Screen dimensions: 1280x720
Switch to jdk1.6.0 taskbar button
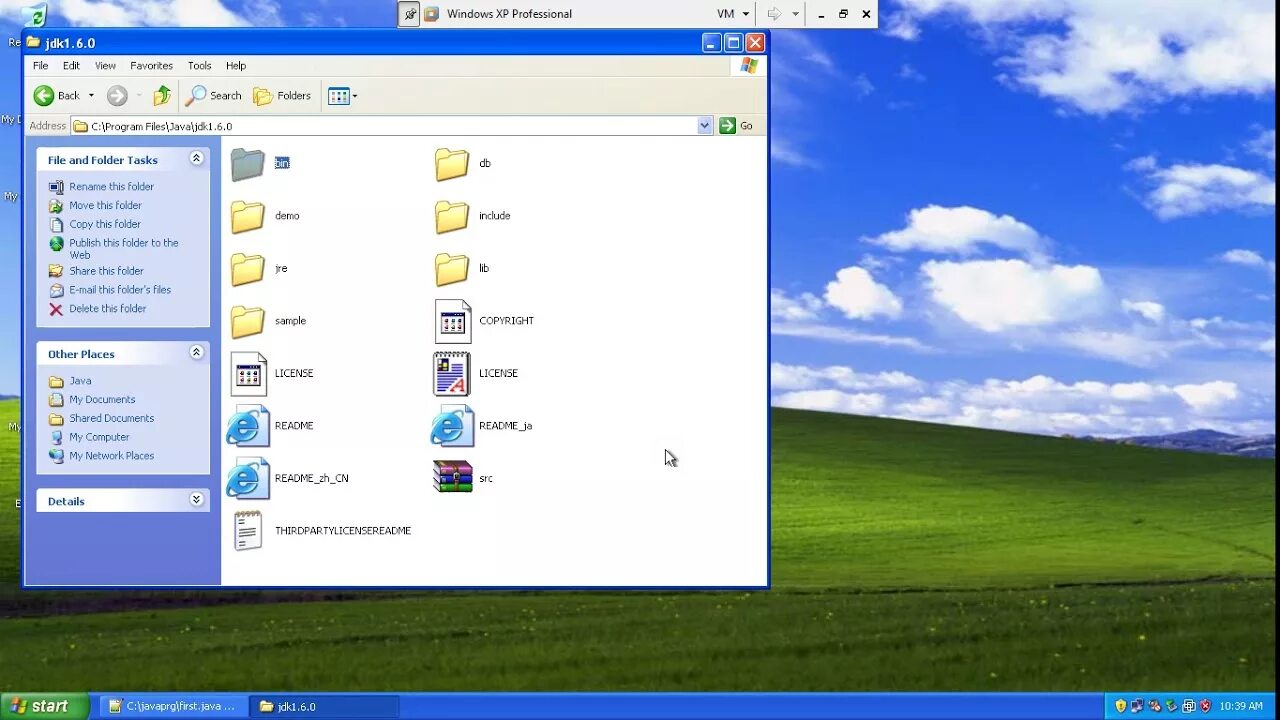click(x=324, y=706)
